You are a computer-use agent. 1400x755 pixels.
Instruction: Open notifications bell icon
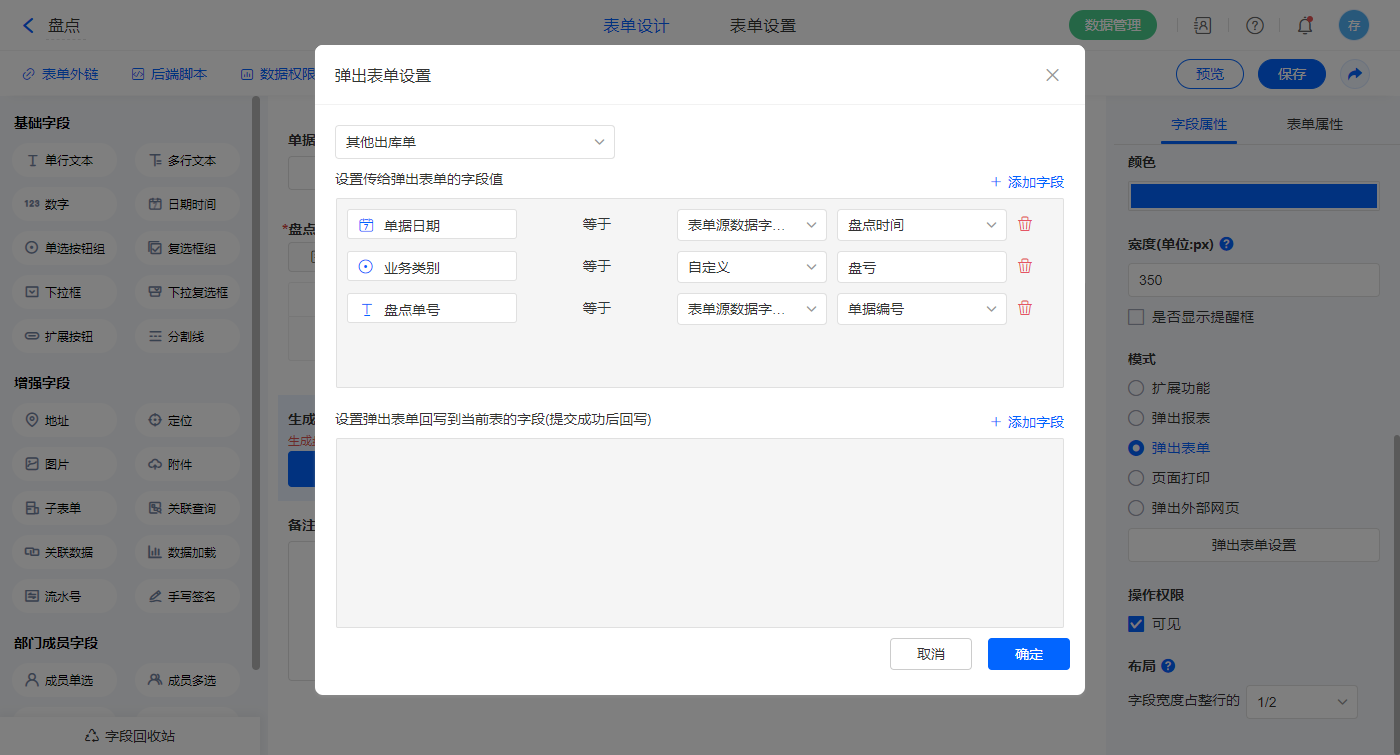click(x=1304, y=26)
